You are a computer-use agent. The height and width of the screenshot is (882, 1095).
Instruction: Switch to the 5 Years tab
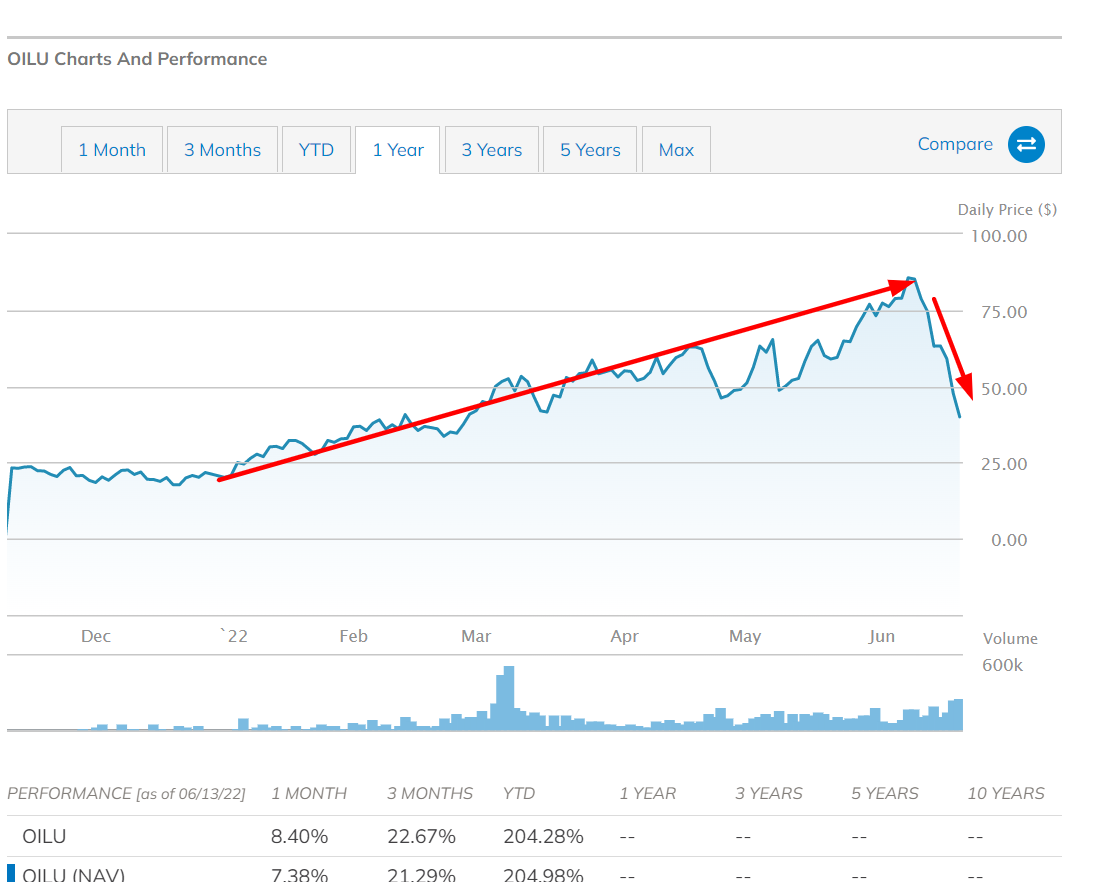[590, 149]
